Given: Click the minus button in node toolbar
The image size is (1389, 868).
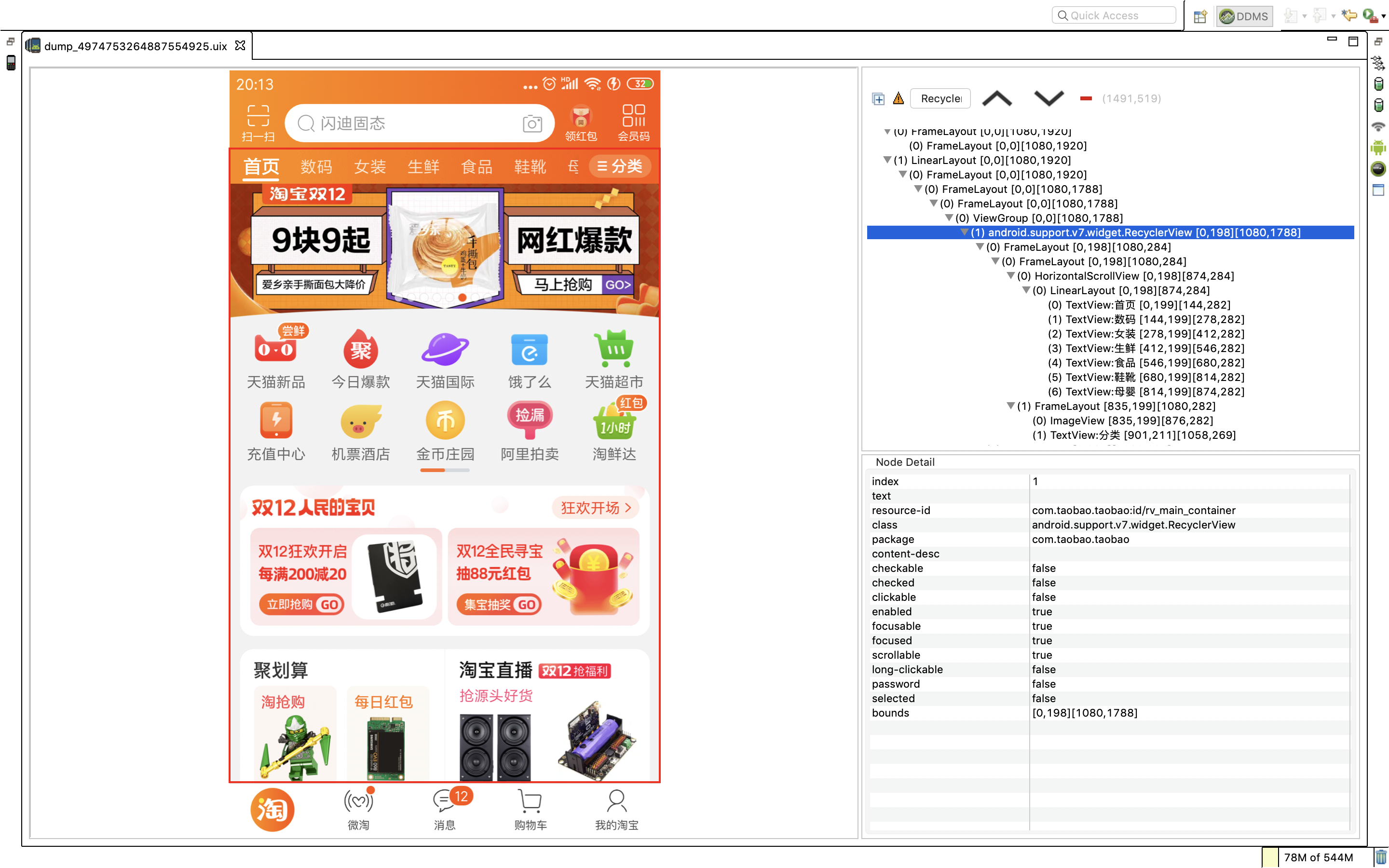Looking at the screenshot, I should (1085, 98).
